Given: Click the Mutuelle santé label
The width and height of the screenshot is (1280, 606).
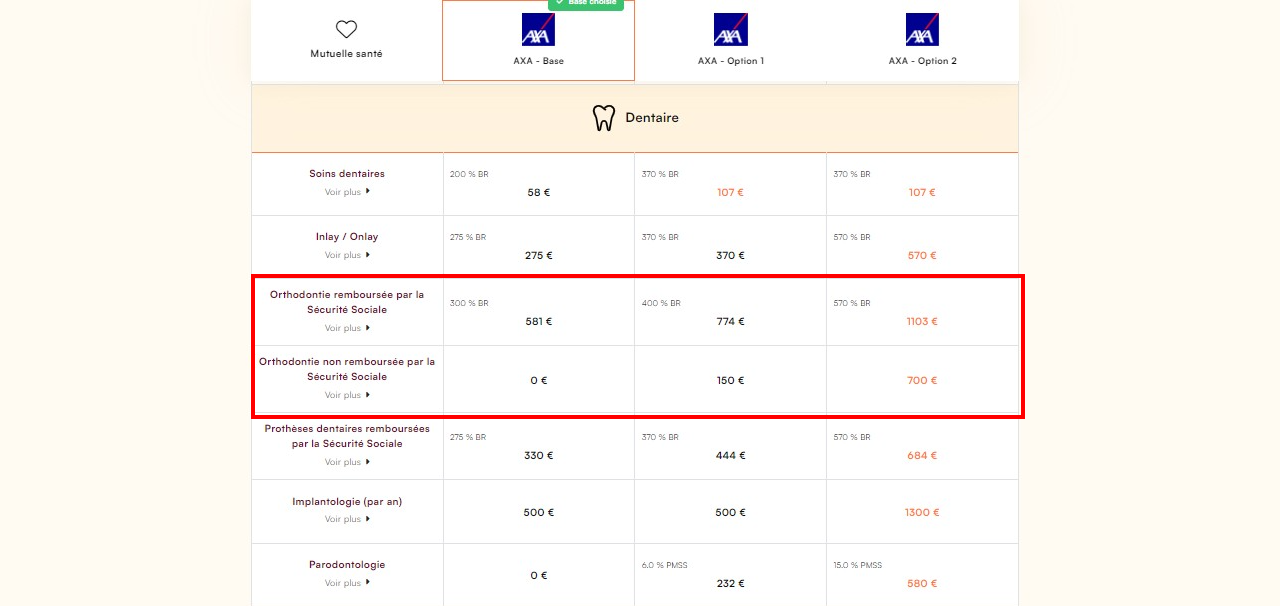Looking at the screenshot, I should 346,54.
